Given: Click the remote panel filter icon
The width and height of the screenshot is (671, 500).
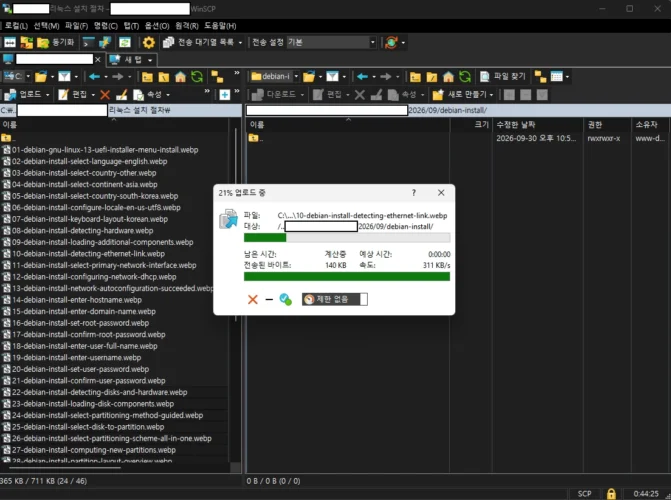Looking at the screenshot, I should point(332,77).
